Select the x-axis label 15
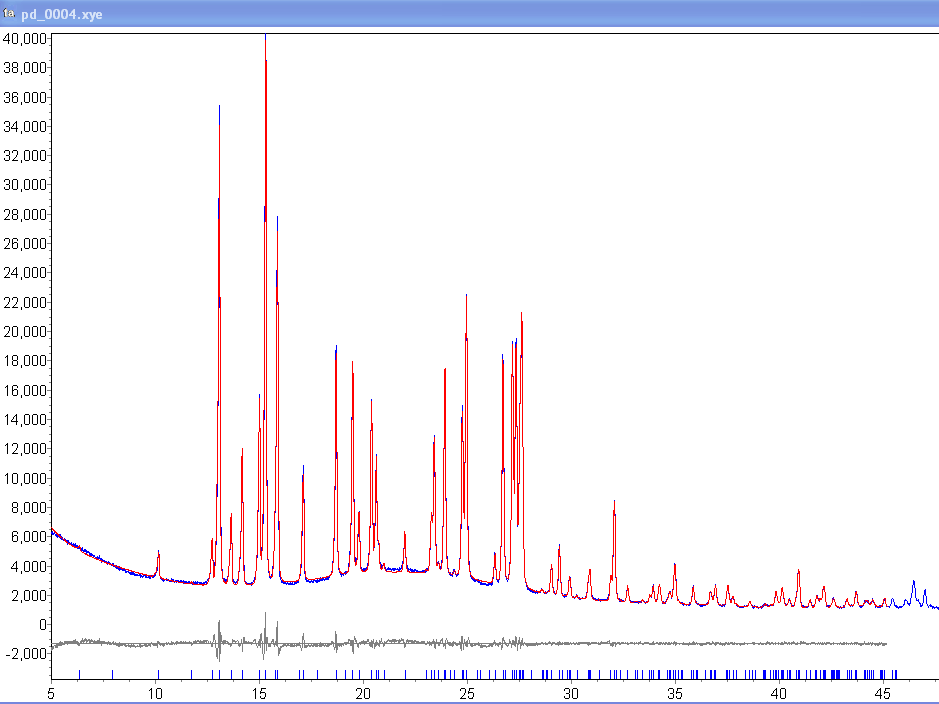Image resolution: width=939 pixels, height=704 pixels. (259, 694)
